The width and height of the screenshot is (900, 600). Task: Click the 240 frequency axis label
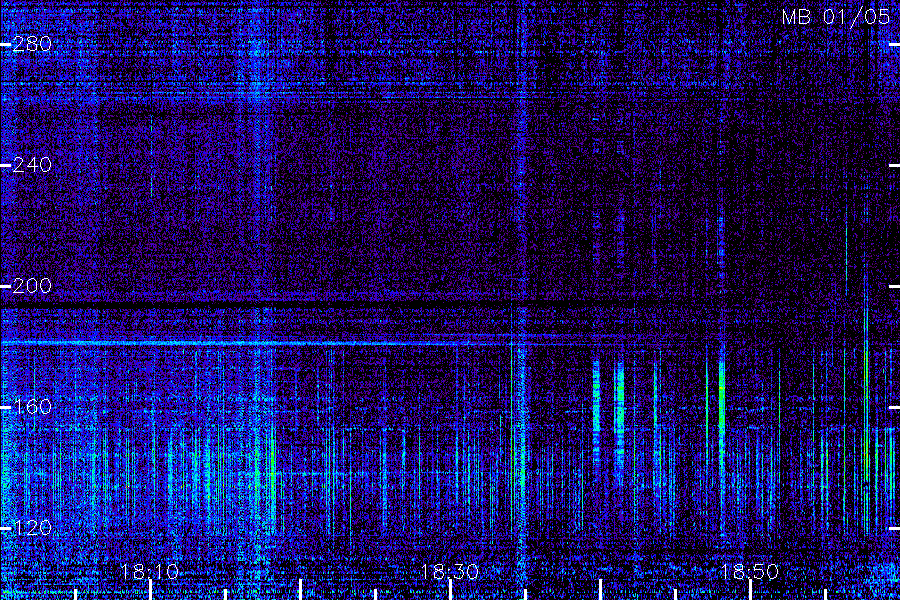coord(32,165)
